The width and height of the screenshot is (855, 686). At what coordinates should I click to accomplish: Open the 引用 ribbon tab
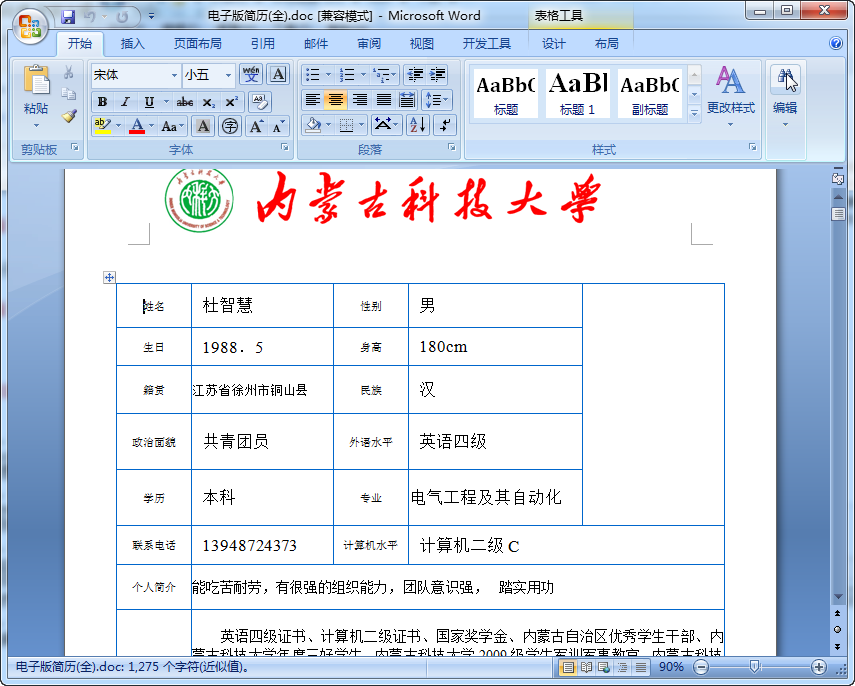(x=262, y=44)
